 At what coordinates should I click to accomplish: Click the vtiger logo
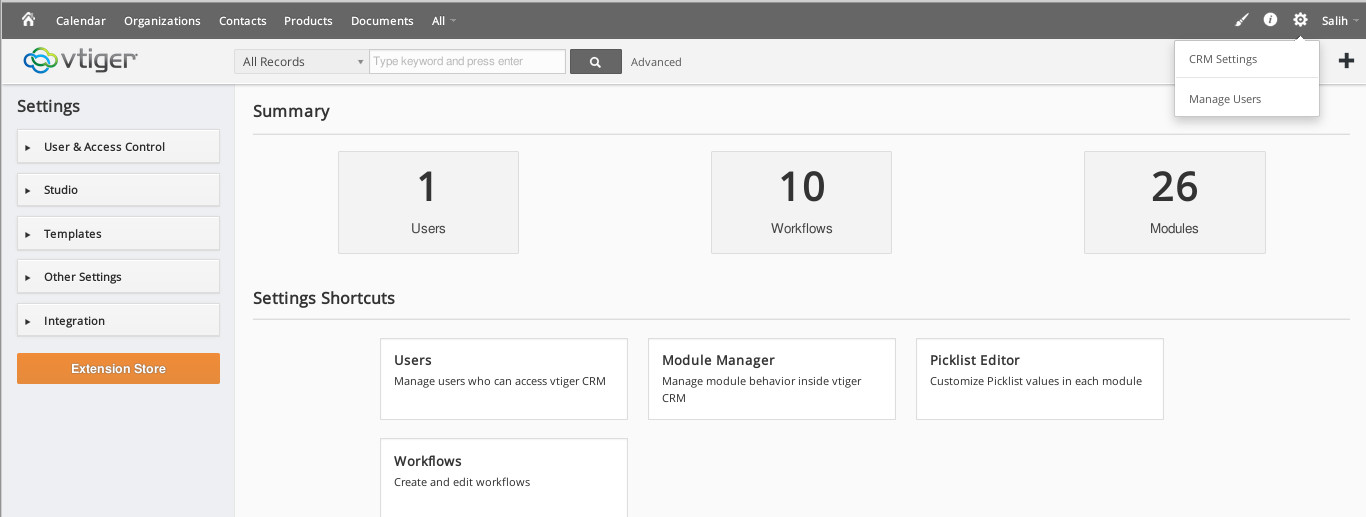(x=80, y=61)
